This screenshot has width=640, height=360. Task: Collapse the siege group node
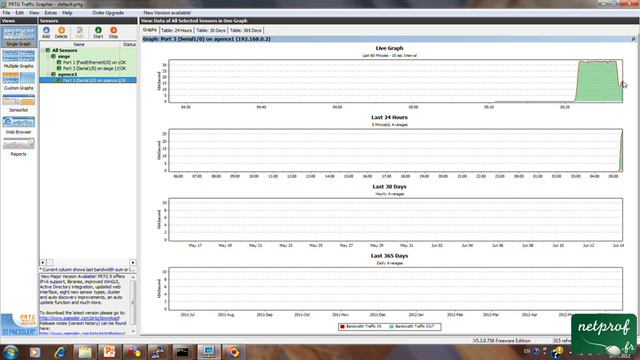point(48,56)
